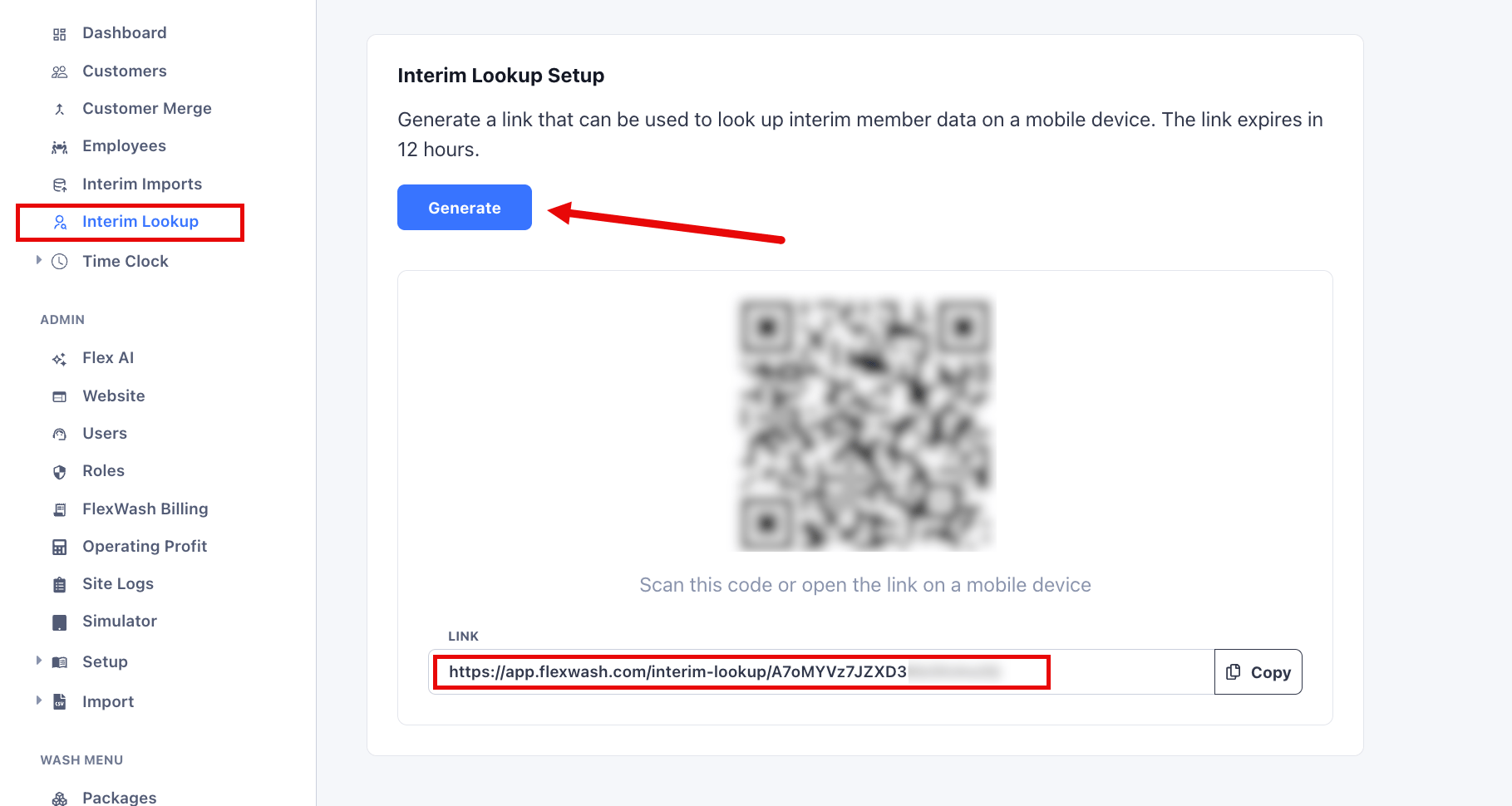
Task: Open the Users admin page
Action: coord(105,434)
